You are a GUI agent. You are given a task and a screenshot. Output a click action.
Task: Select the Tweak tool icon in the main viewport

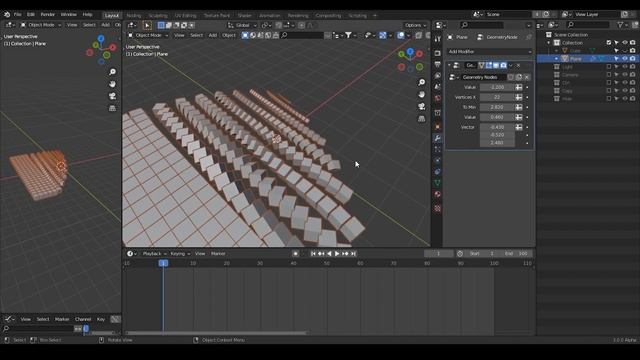pos(147,25)
